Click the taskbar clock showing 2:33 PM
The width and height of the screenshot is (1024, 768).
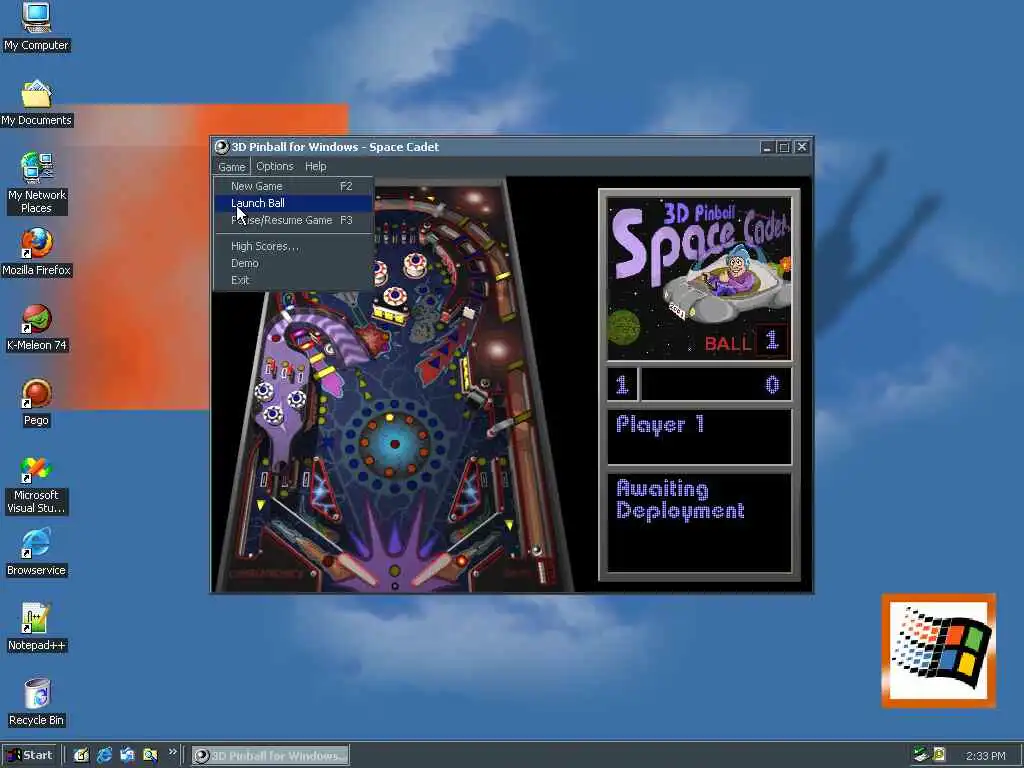[985, 756]
